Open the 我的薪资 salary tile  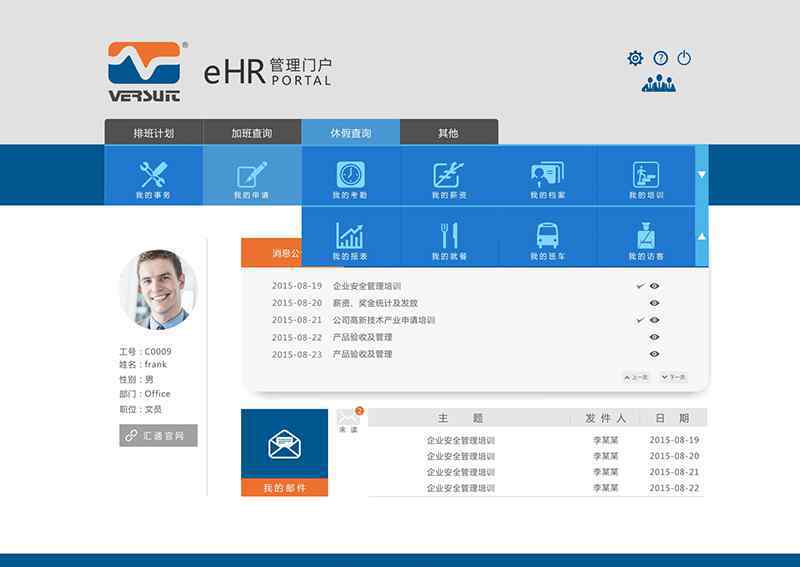448,176
